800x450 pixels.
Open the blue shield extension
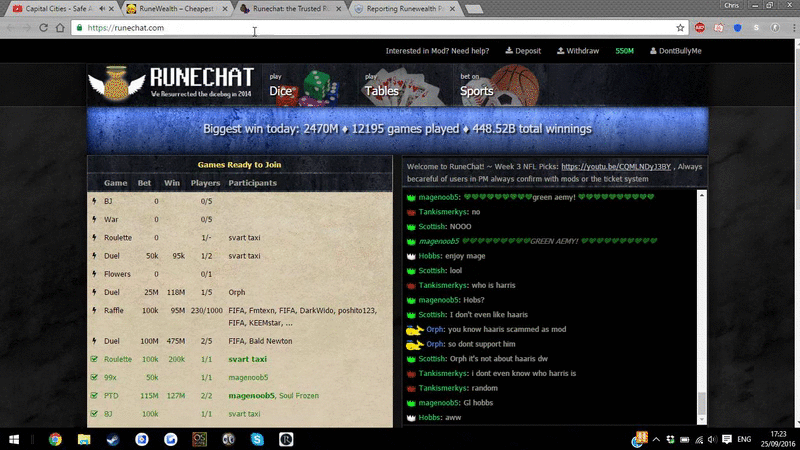[737, 28]
